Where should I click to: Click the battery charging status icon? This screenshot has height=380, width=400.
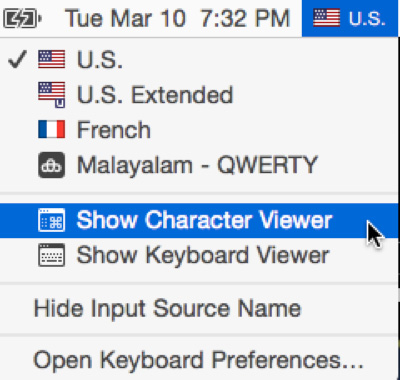pos(22,18)
